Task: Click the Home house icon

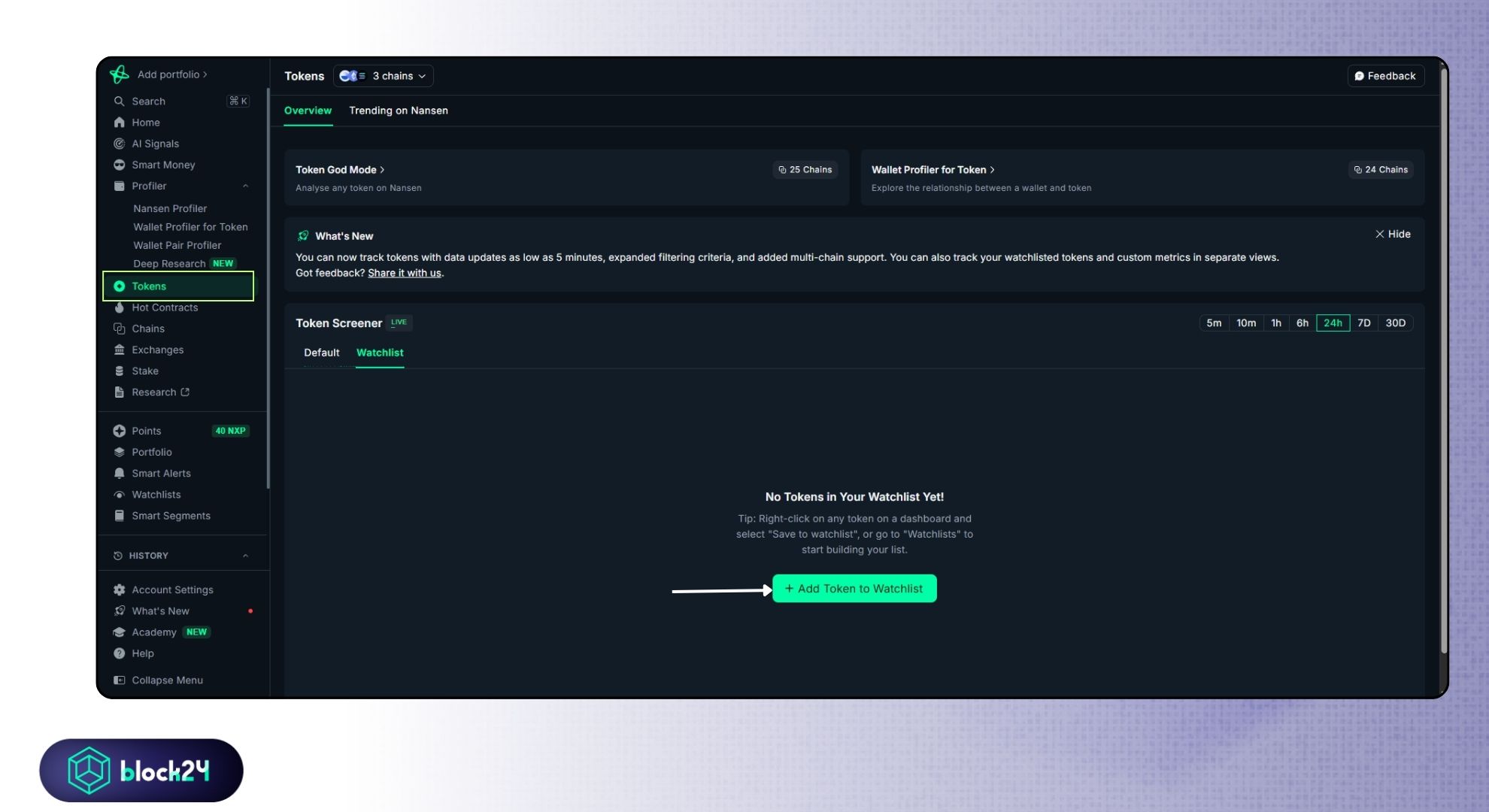Action: click(119, 122)
